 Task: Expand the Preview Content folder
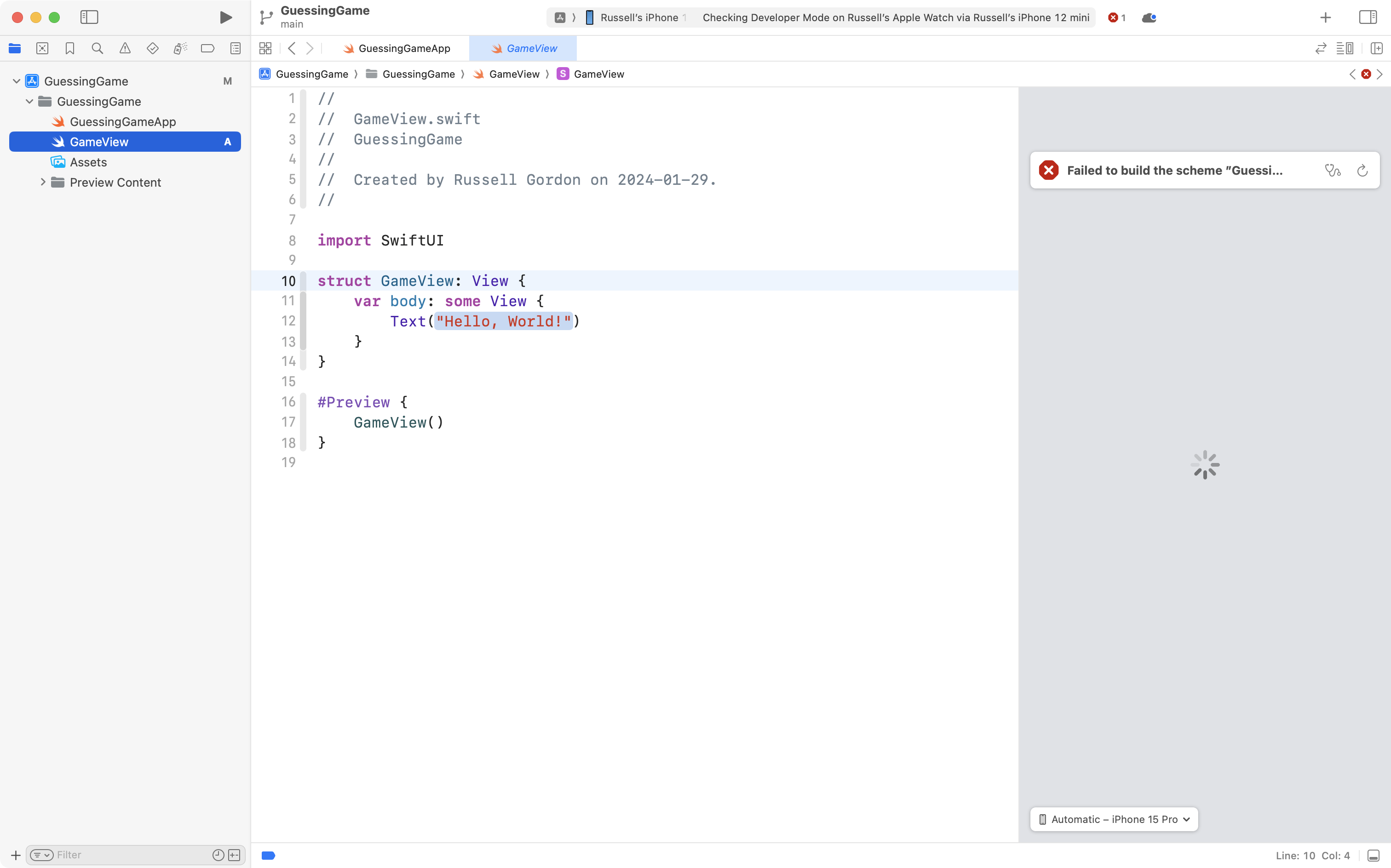42,182
